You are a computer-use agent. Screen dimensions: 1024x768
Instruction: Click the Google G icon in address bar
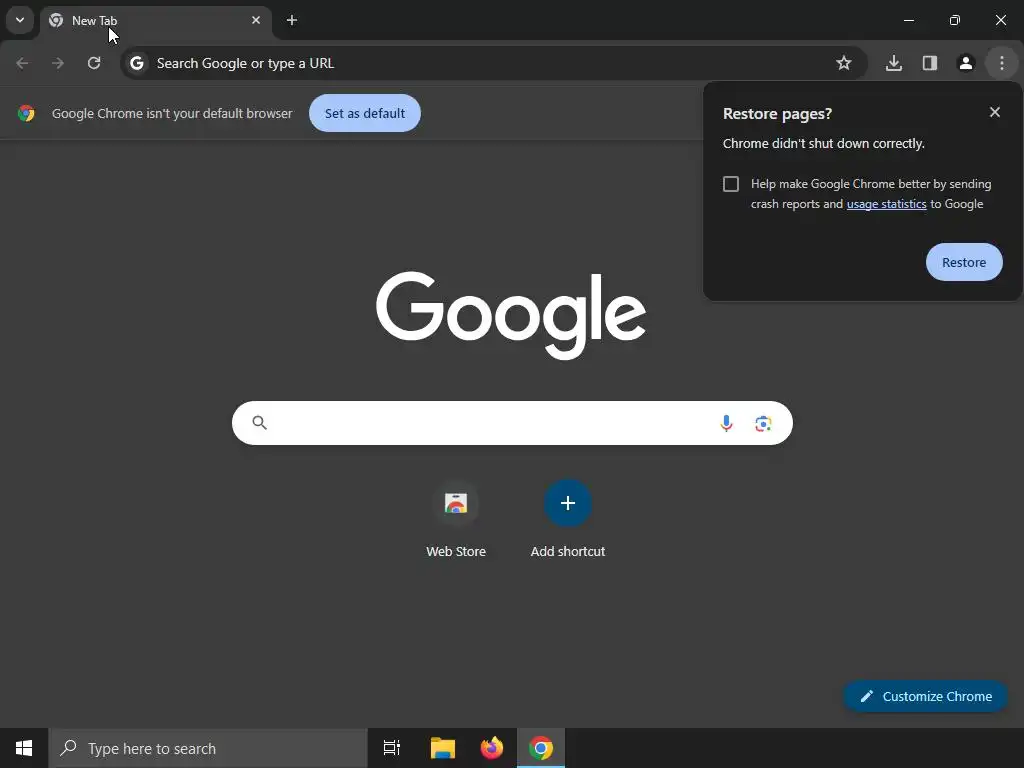(x=136, y=63)
